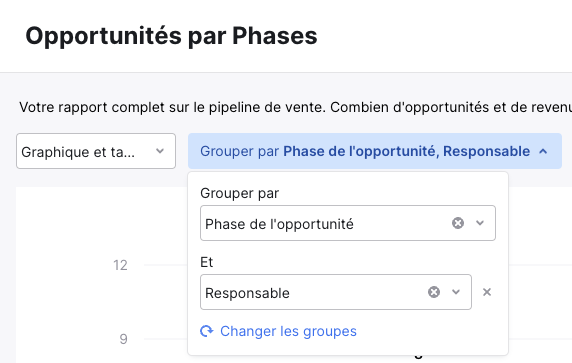Open the Graphique et ta... view selector
The height and width of the screenshot is (363, 572).
click(x=96, y=151)
